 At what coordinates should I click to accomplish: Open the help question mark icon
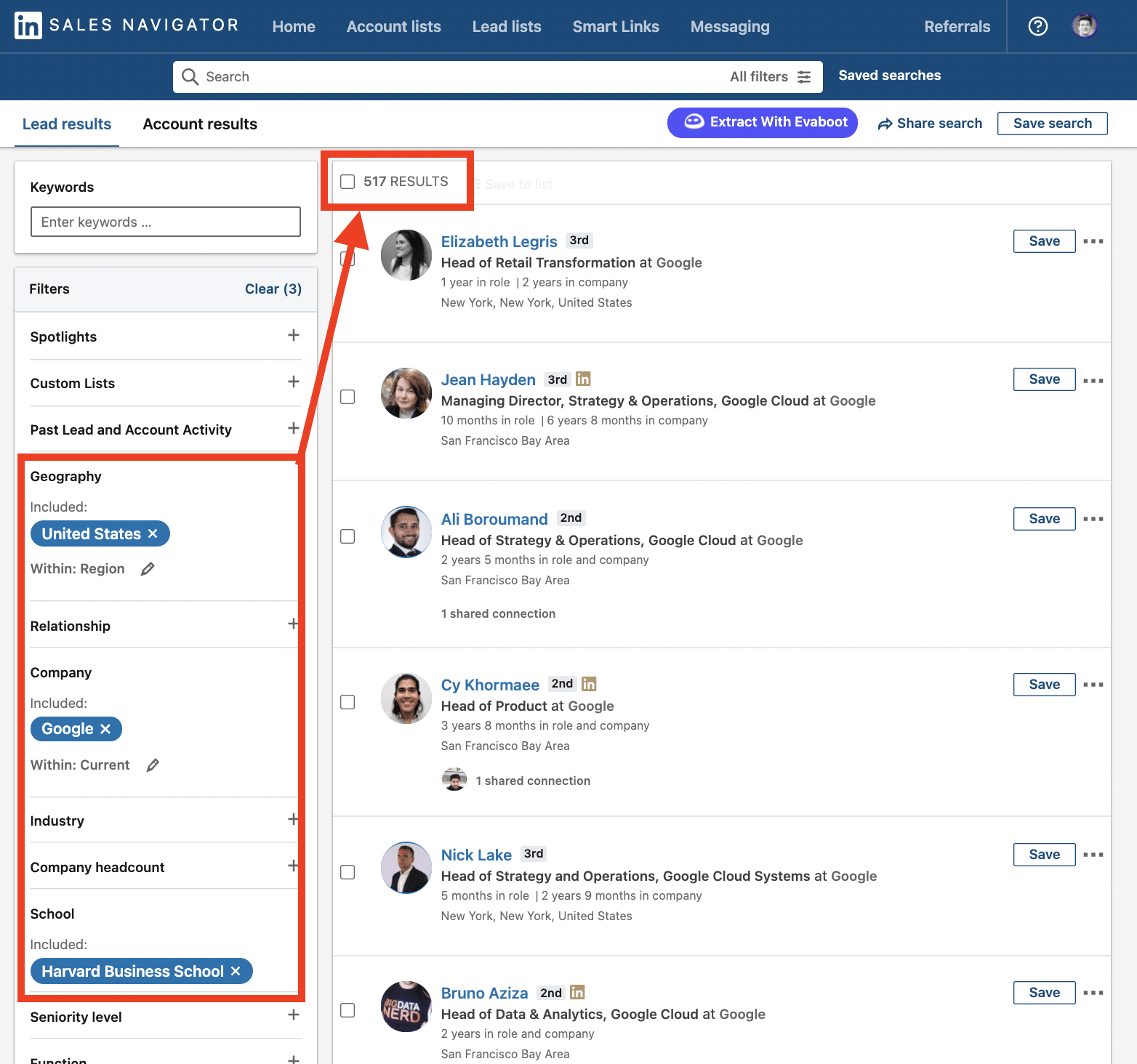tap(1038, 26)
